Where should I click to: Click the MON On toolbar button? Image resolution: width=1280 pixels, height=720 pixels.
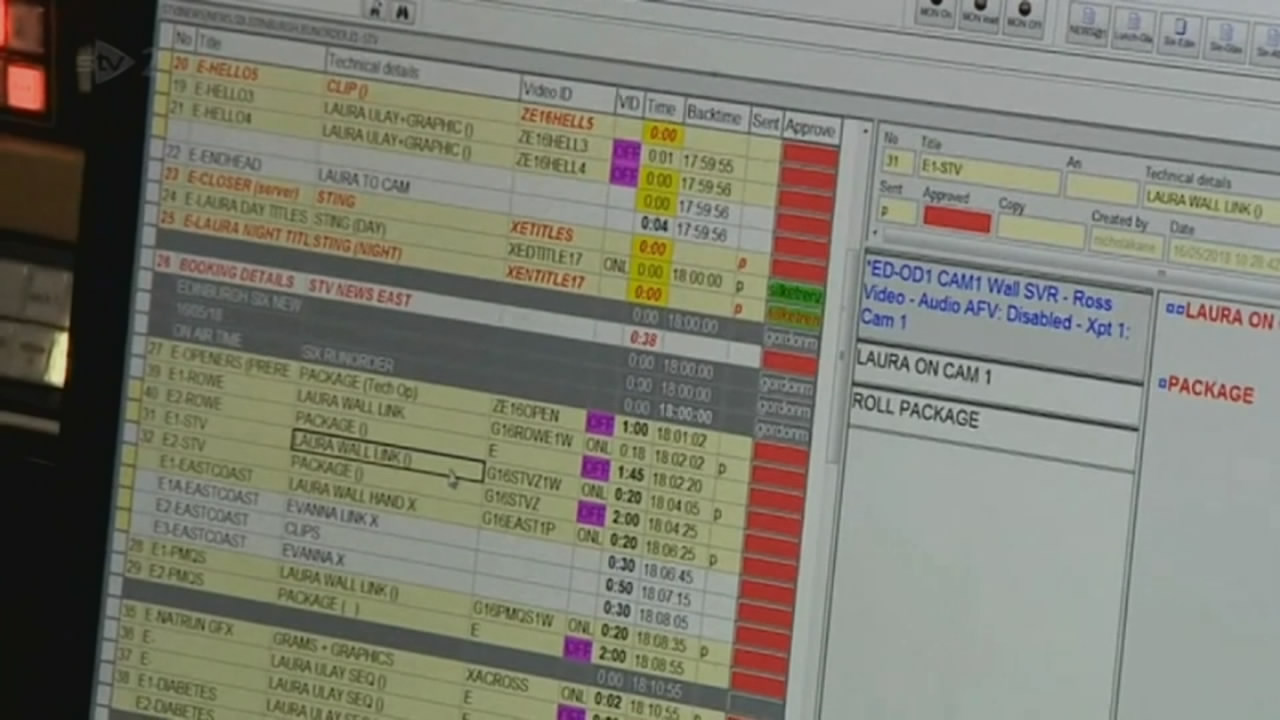[934, 12]
